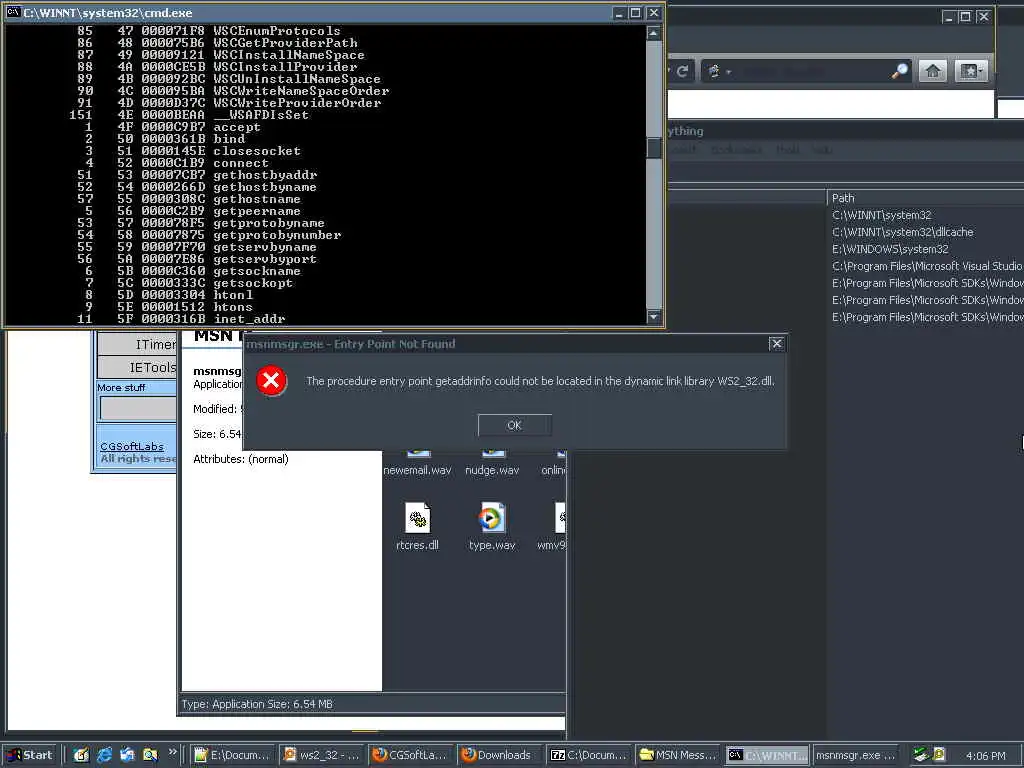Select the Microsoft Visual Studio path row
Image resolution: width=1024 pixels, height=768 pixels.
[926, 266]
